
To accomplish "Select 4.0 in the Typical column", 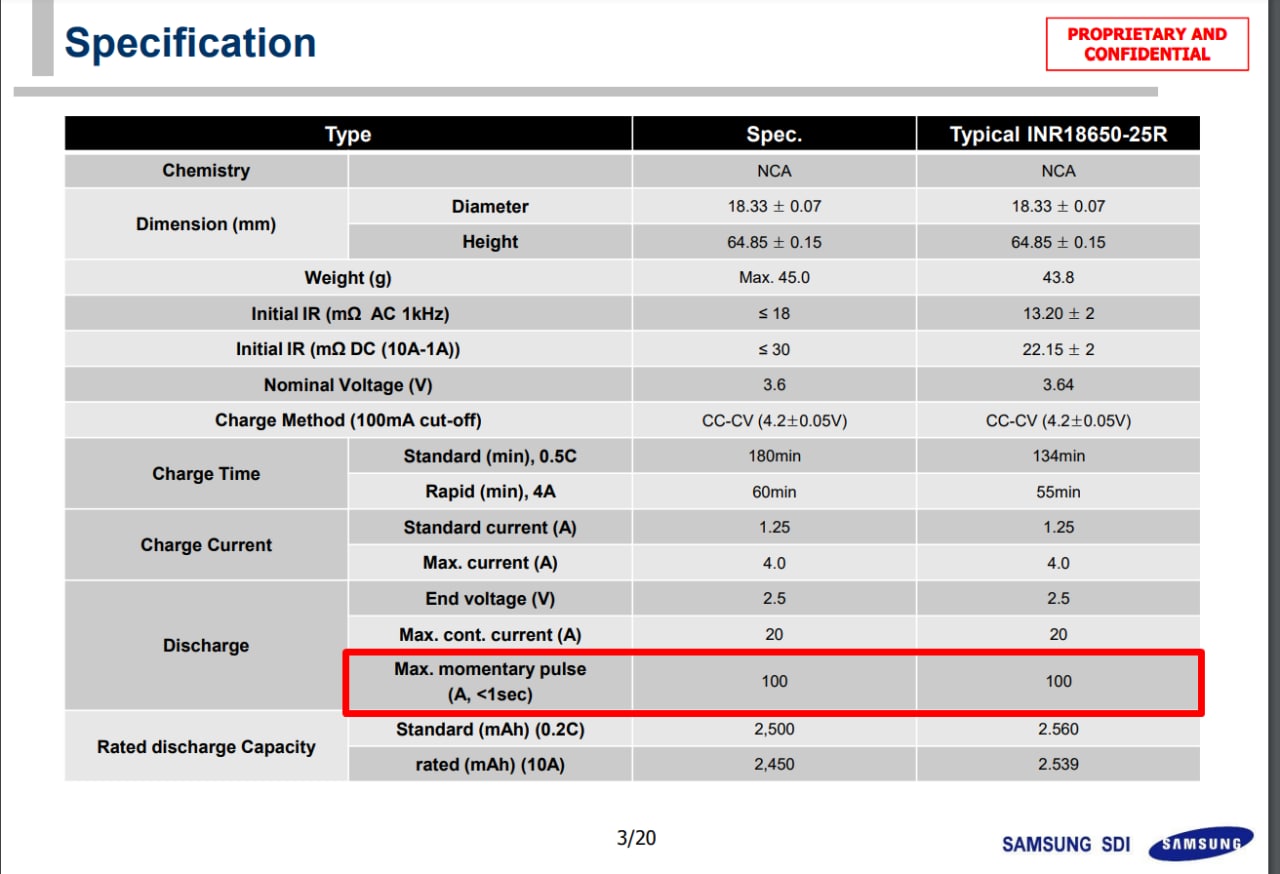I will 1058,563.
